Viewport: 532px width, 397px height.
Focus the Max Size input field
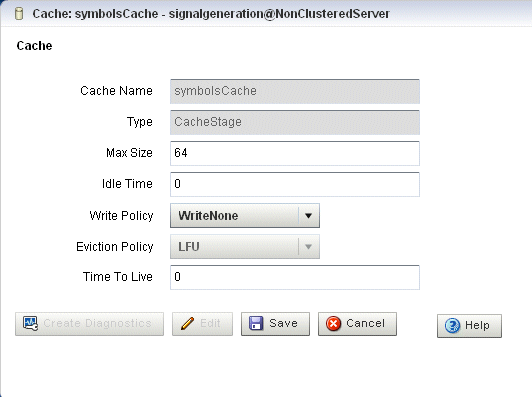(x=295, y=153)
